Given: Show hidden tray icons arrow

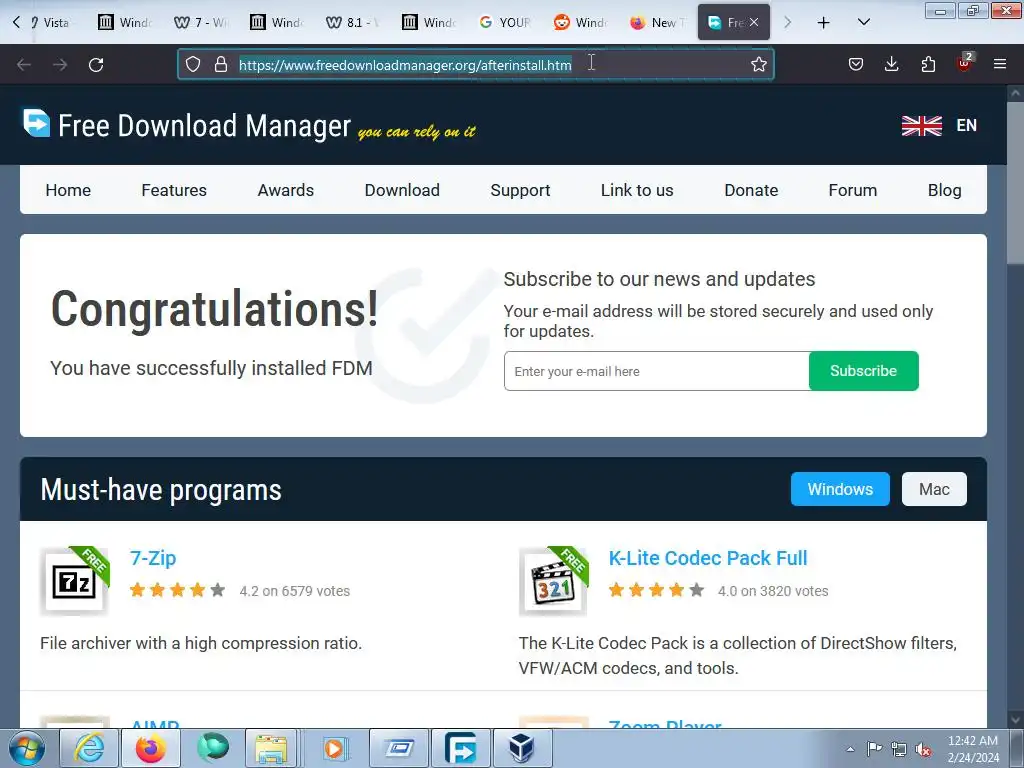Looking at the screenshot, I should coord(850,749).
